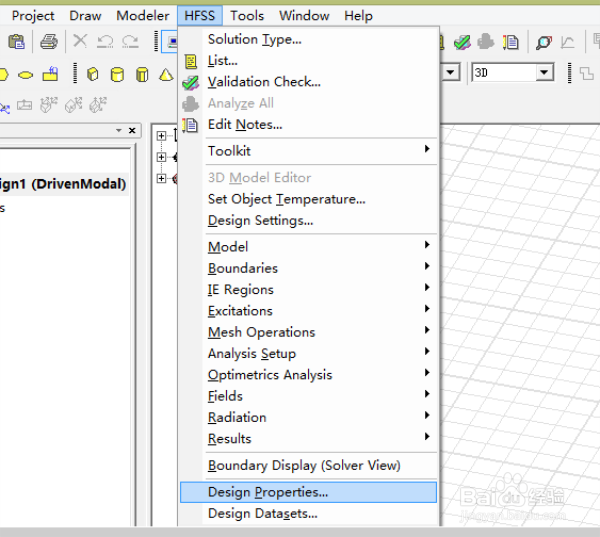Open the dropdown arrow left of 3D box
Viewport: 600px width, 537px height.
coord(450,72)
